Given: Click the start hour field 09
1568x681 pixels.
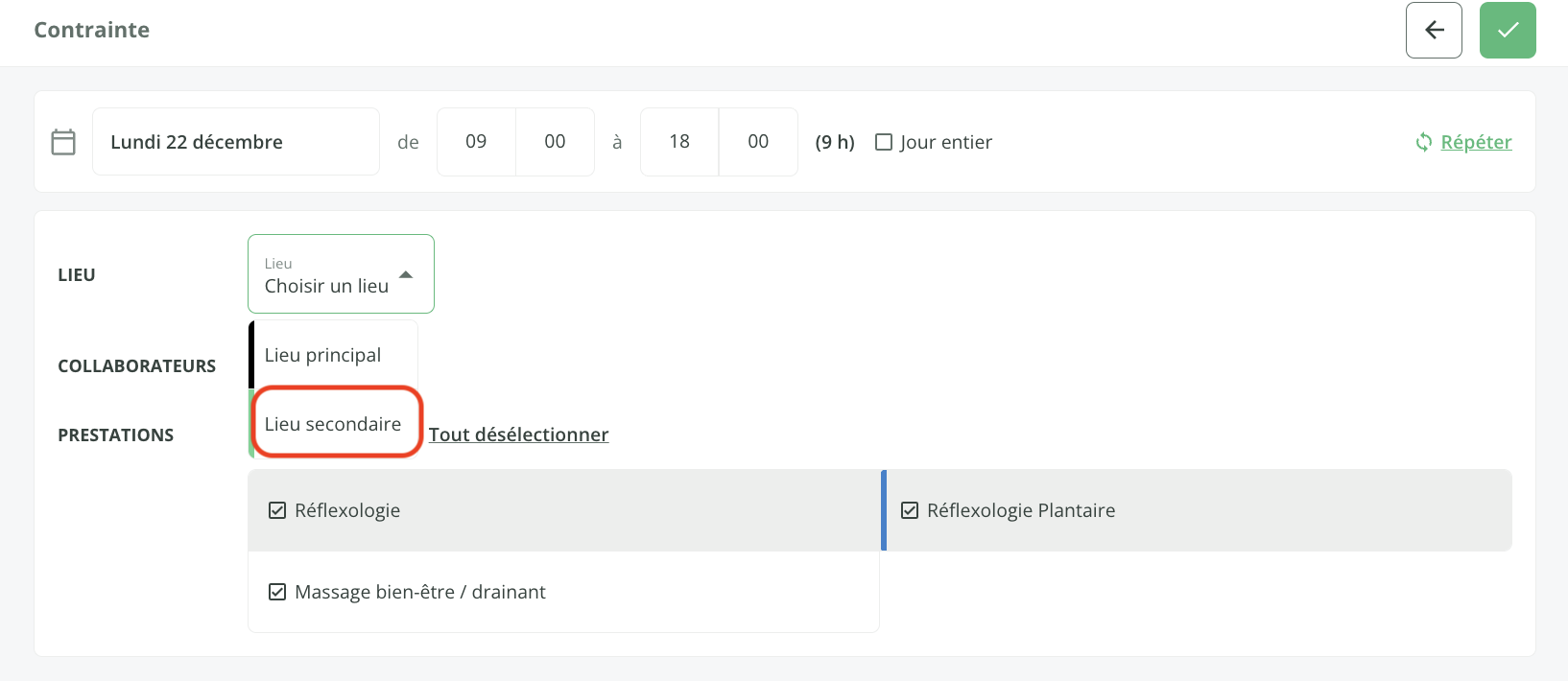Looking at the screenshot, I should [476, 142].
